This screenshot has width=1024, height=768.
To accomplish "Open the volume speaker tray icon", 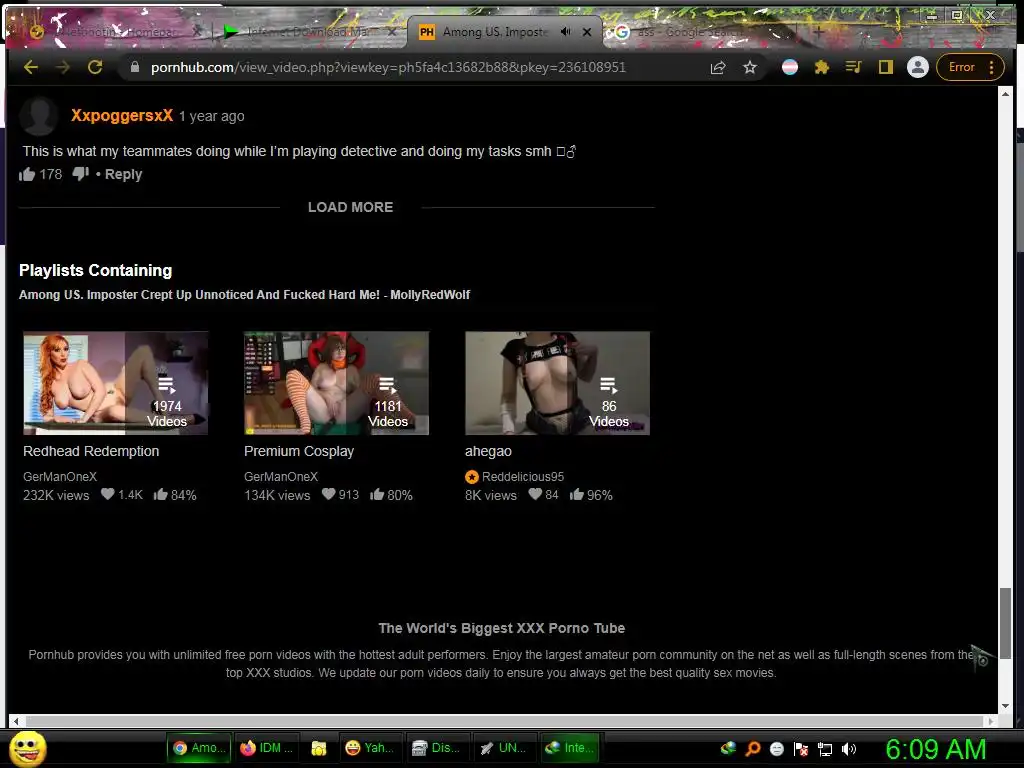I will click(849, 749).
